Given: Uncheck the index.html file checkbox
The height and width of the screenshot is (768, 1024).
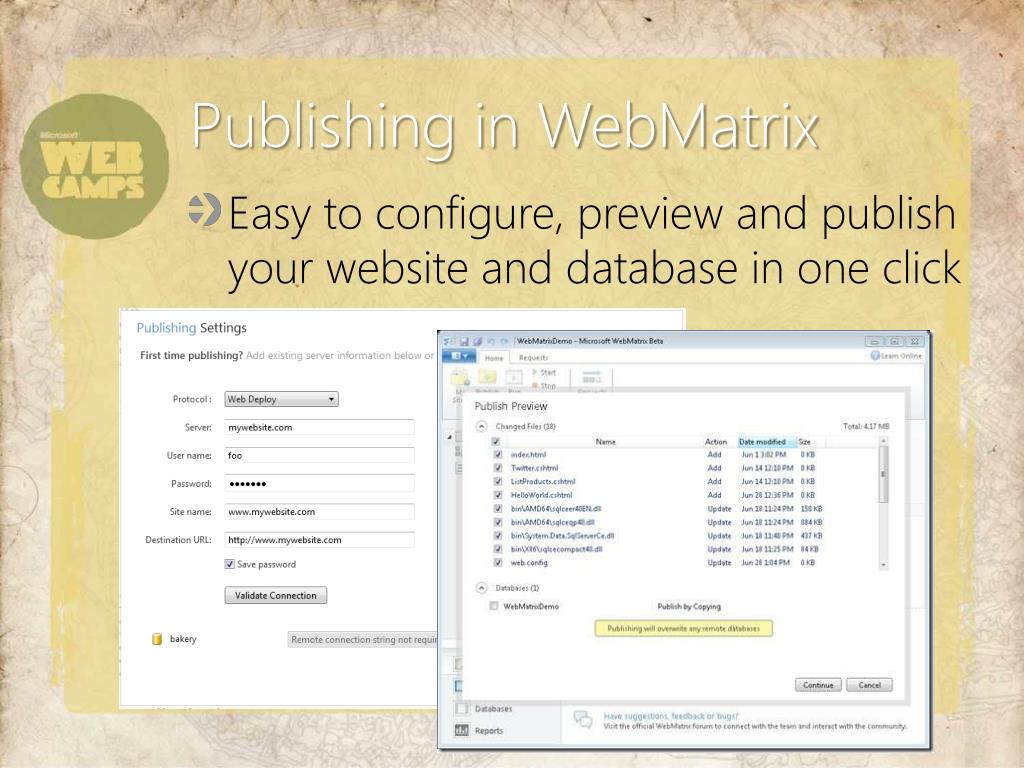Looking at the screenshot, I should 498,455.
